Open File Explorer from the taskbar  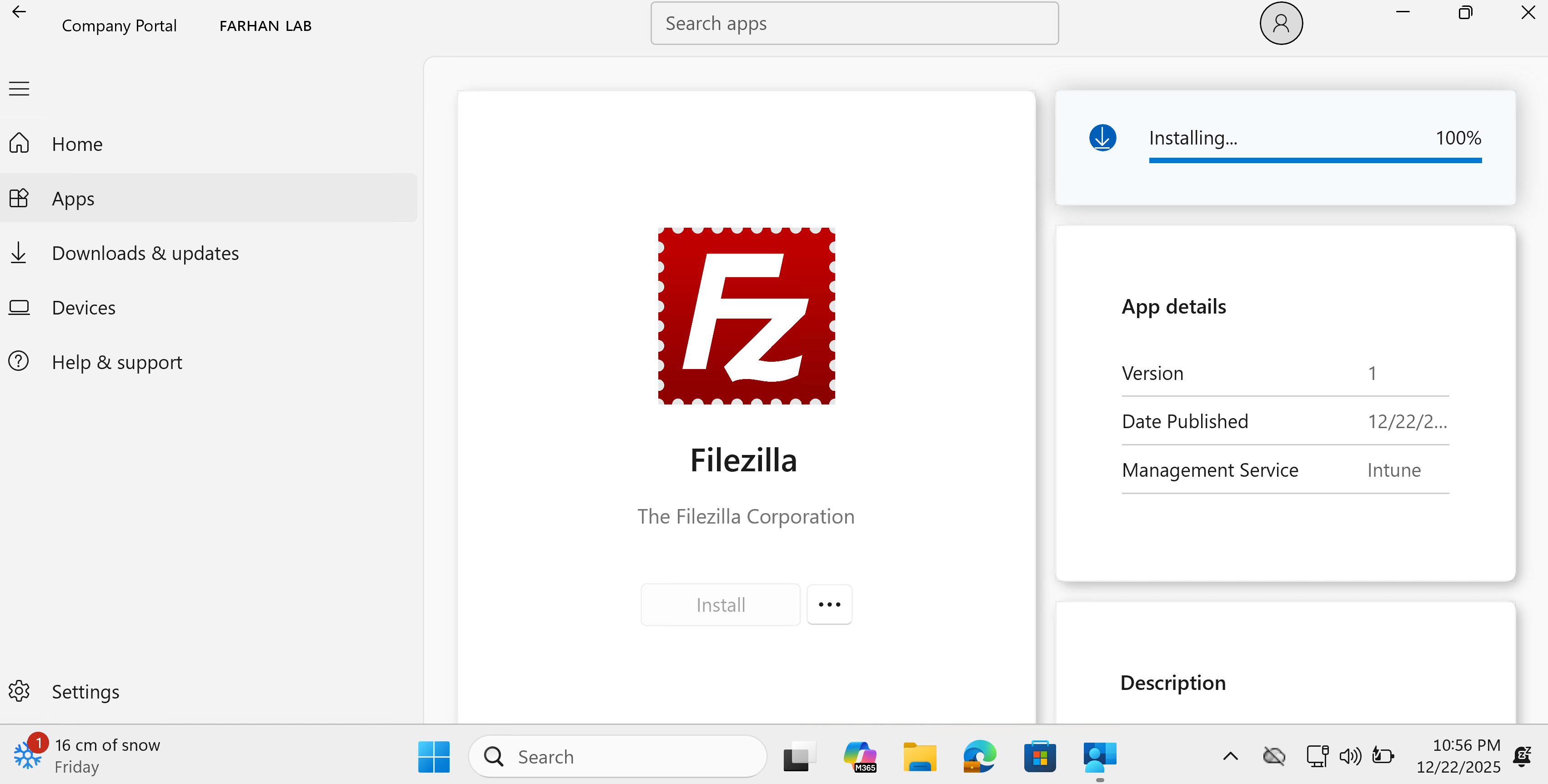click(x=919, y=756)
